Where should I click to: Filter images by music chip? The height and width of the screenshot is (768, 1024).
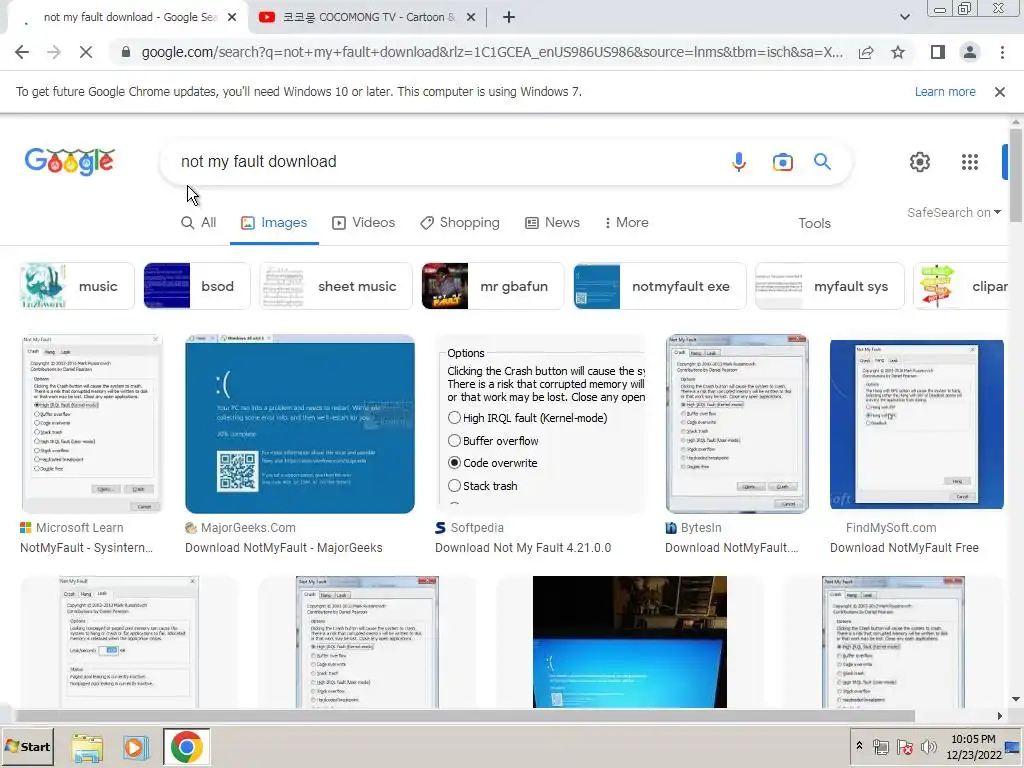click(x=77, y=286)
